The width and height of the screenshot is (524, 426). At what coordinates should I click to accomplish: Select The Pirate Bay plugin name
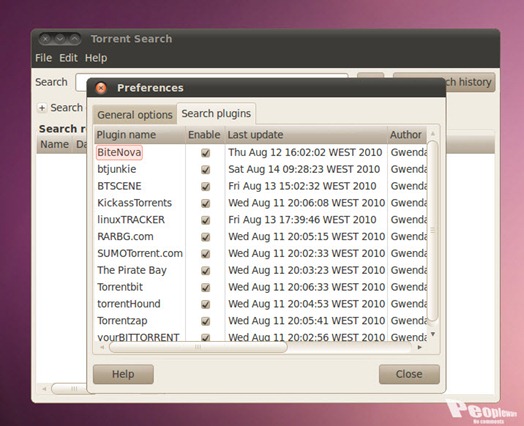[132, 270]
